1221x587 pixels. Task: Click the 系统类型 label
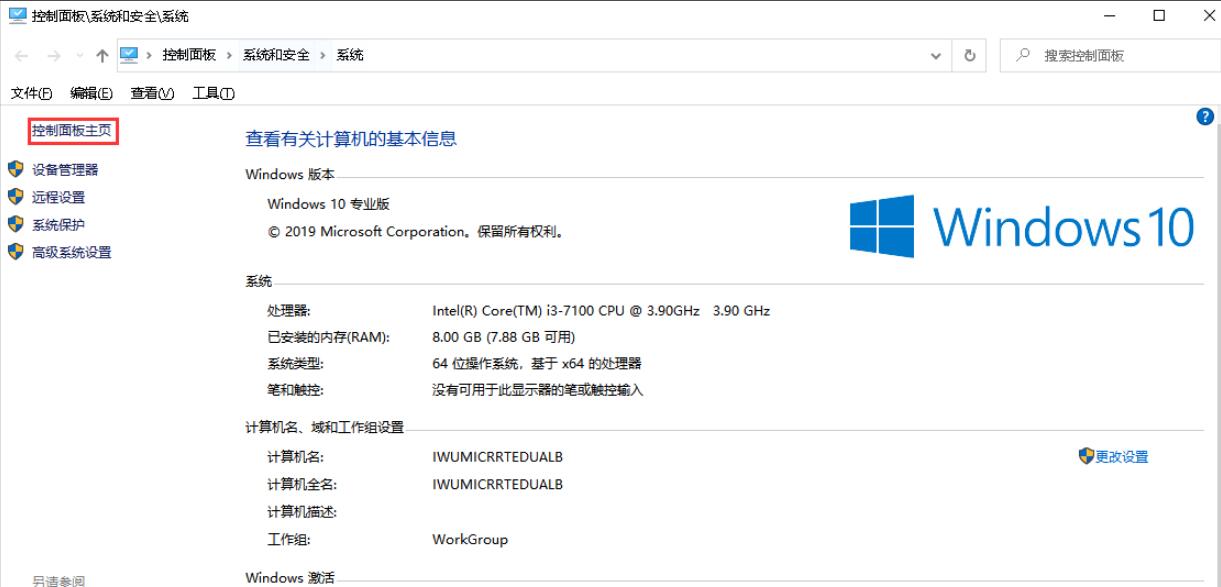296,363
